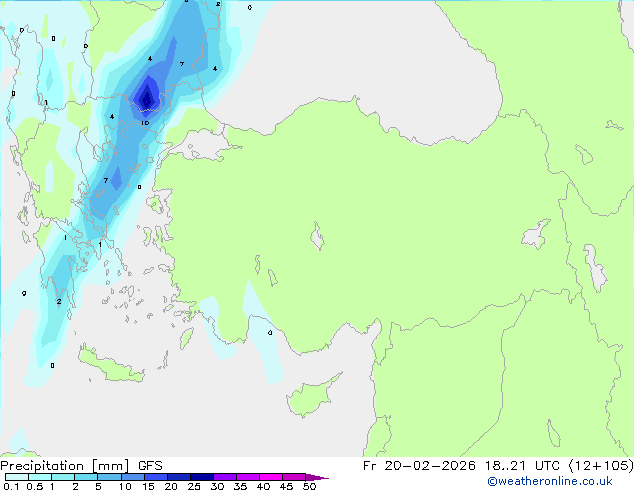Click the '(12+105)' forecast run text
The image size is (634, 490).
(x=601, y=466)
